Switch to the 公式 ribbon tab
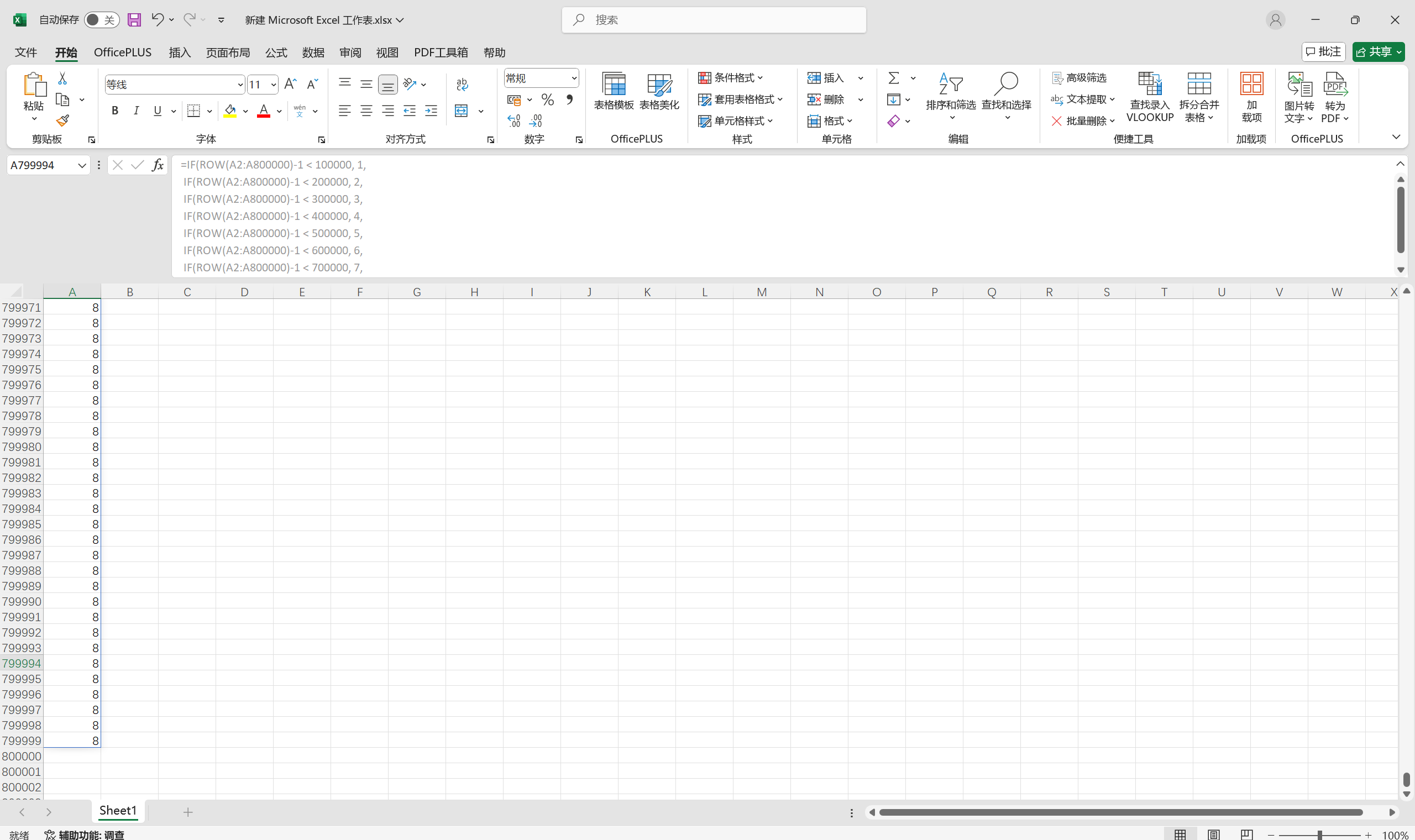The image size is (1415, 840). [276, 52]
